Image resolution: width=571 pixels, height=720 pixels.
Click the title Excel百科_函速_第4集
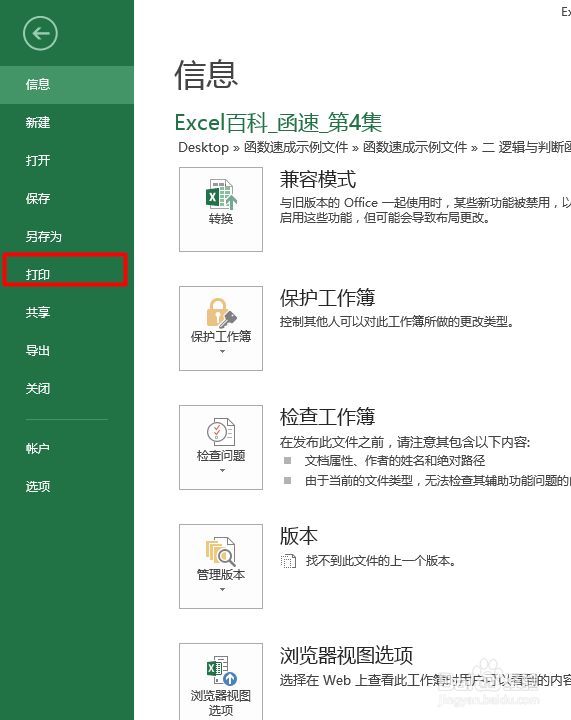pyautogui.click(x=278, y=123)
